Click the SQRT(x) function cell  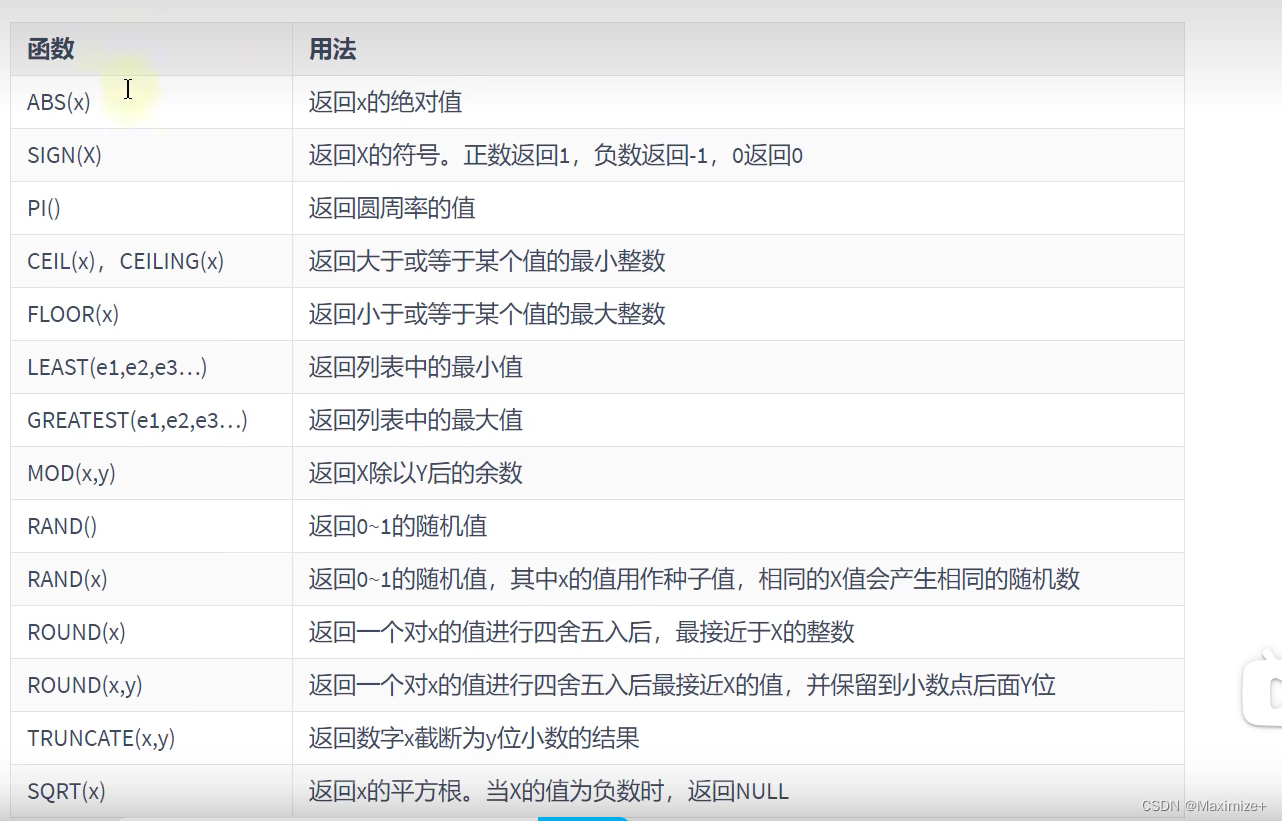(151, 791)
